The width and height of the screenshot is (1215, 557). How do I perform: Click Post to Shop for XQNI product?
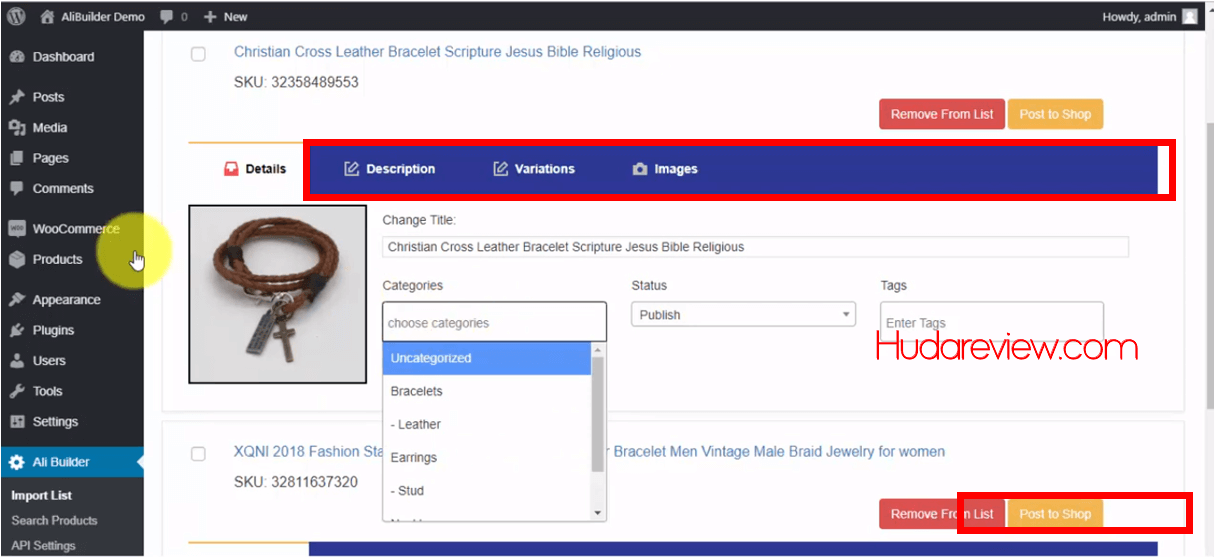[x=1055, y=514]
